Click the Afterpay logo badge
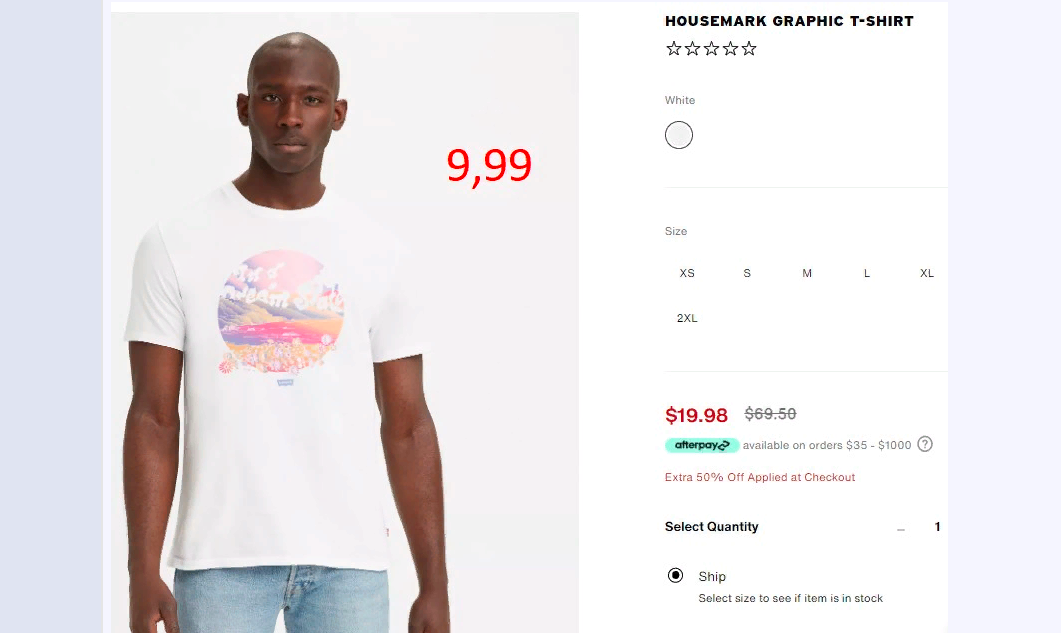Image resolution: width=1061 pixels, height=633 pixels. click(x=702, y=445)
